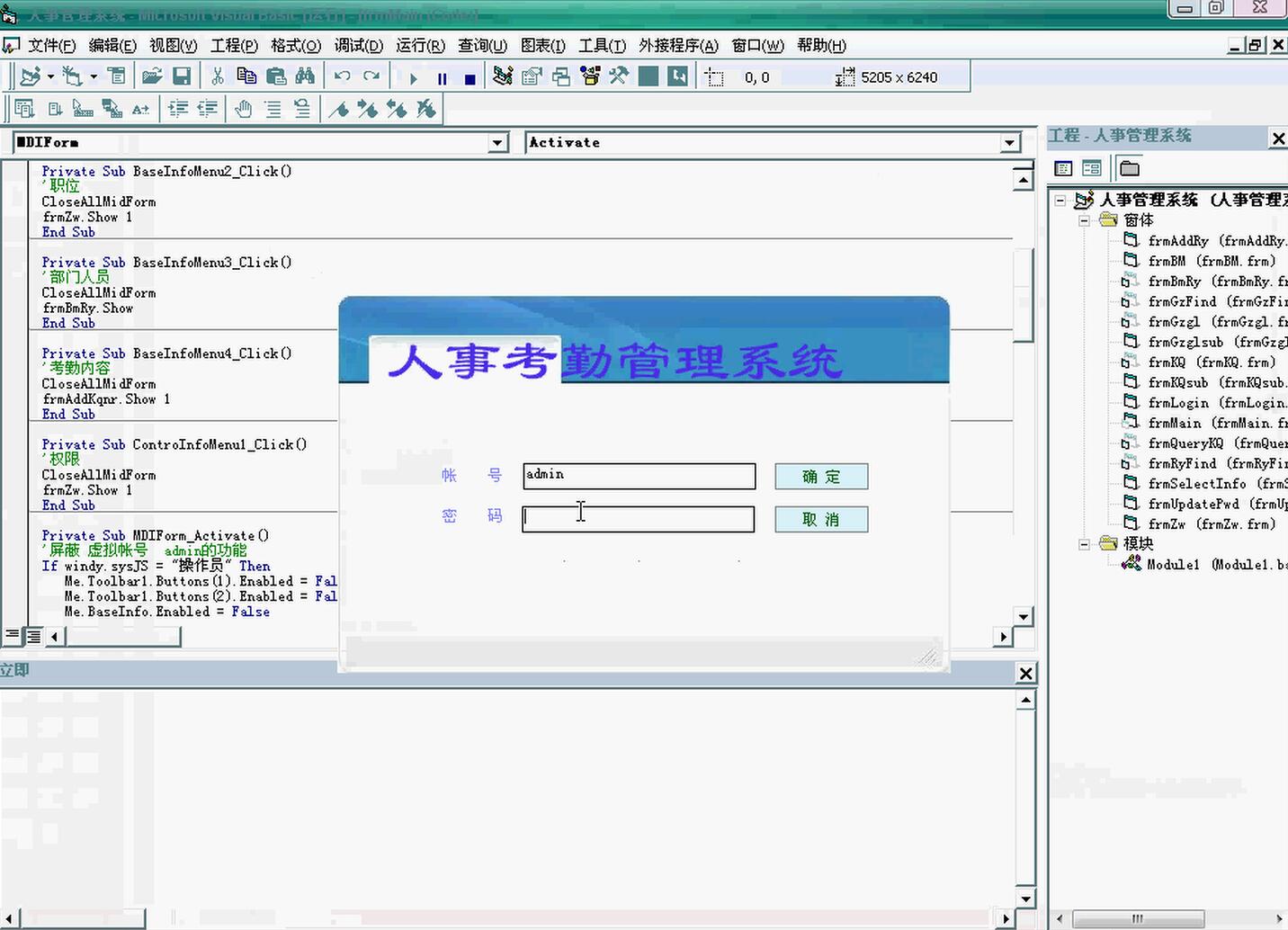The image size is (1288, 930).
Task: Select frmUpdatePwd in the project tree
Action: coord(1205,504)
